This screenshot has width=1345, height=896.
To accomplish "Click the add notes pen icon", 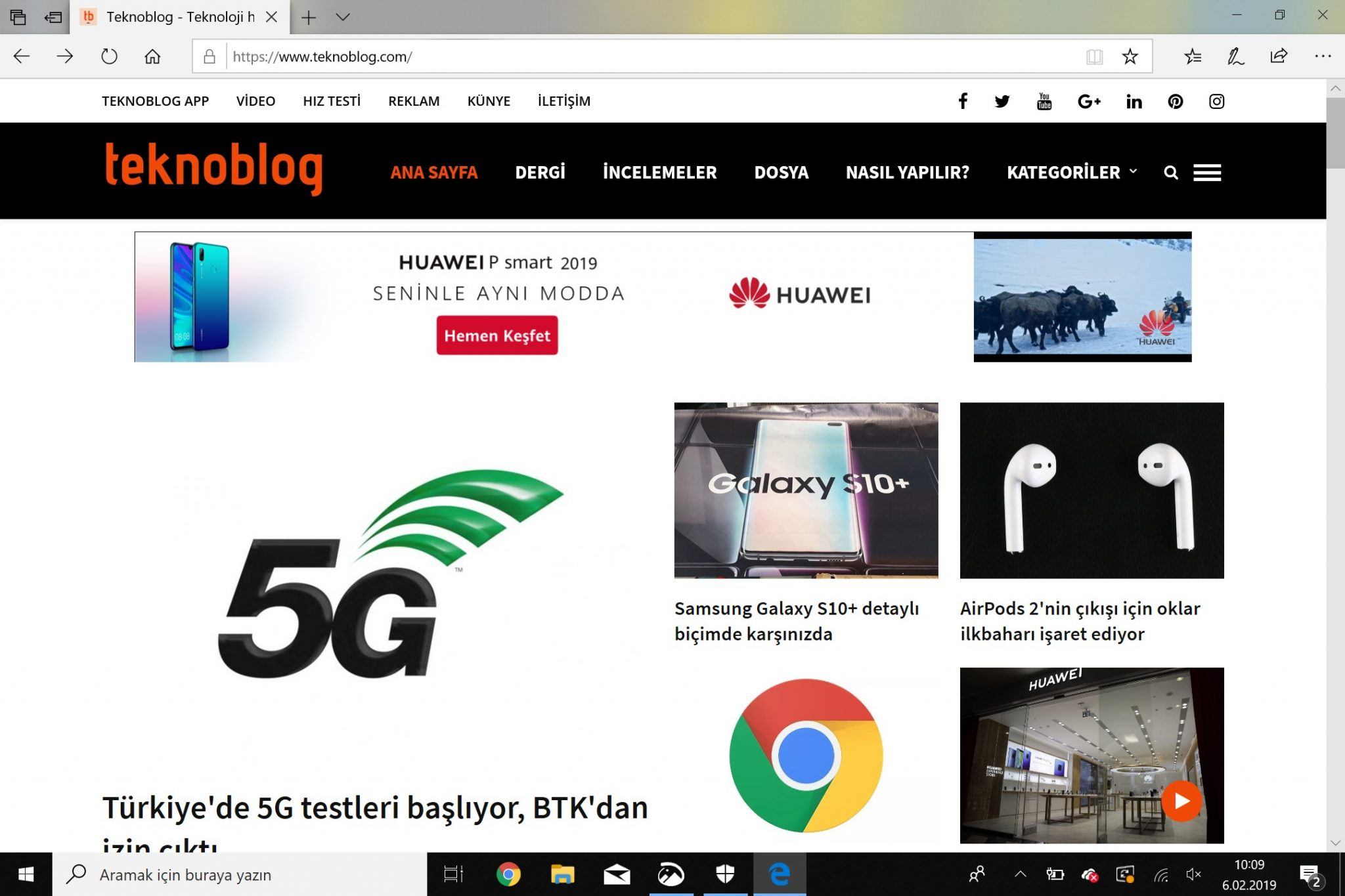I will pos(1235,56).
